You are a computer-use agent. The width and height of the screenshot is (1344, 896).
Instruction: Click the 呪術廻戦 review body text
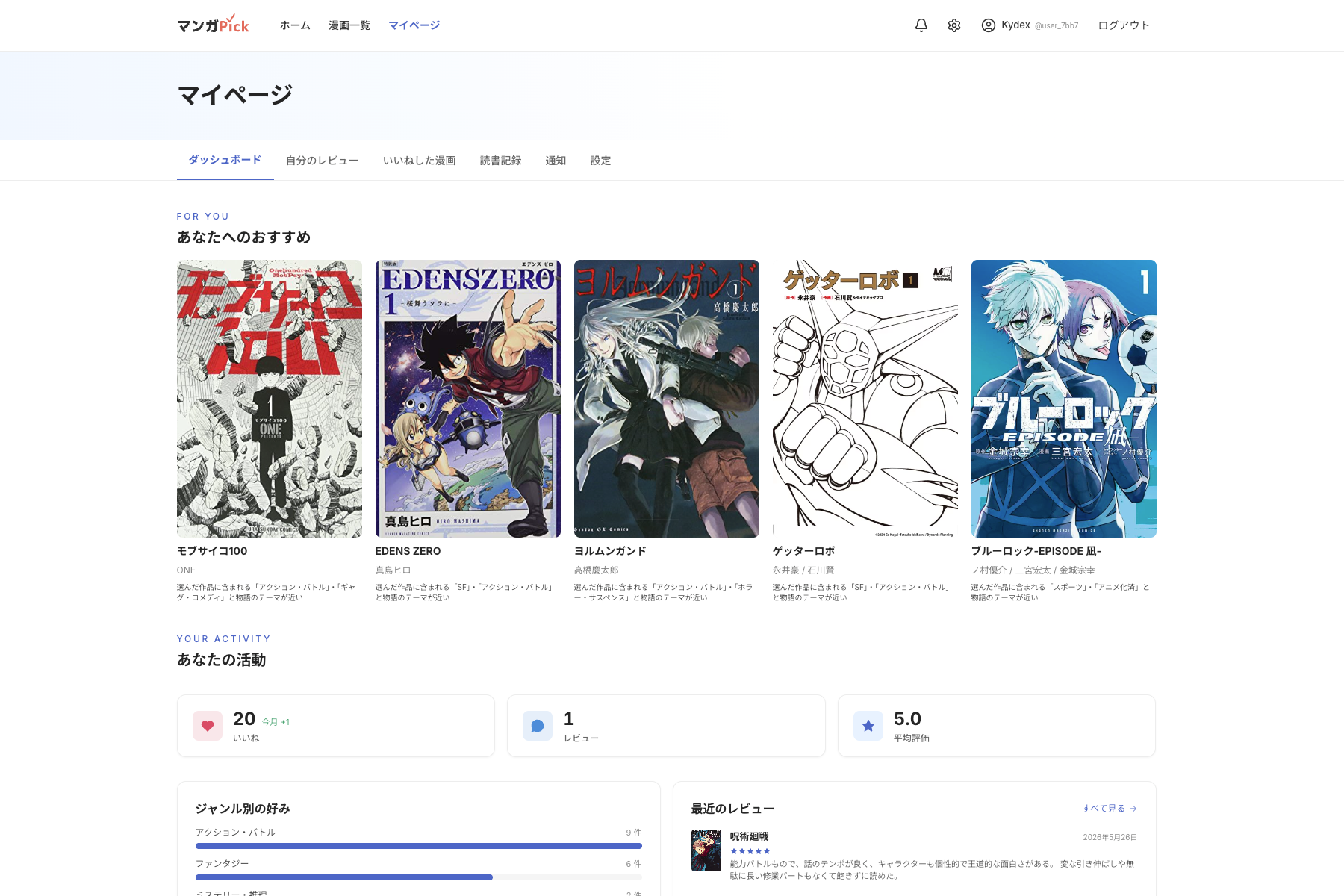tap(933, 870)
